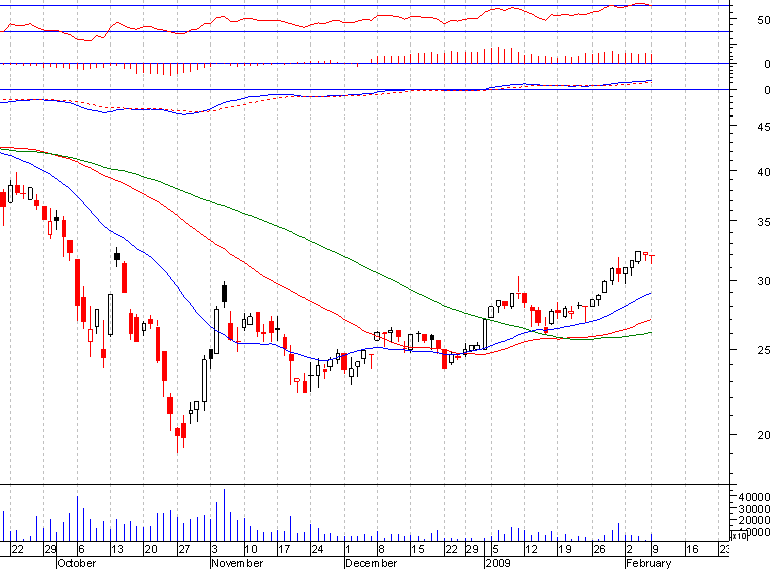Click the date label 24 in November
Screen dimensions: 774x569
coord(317,549)
